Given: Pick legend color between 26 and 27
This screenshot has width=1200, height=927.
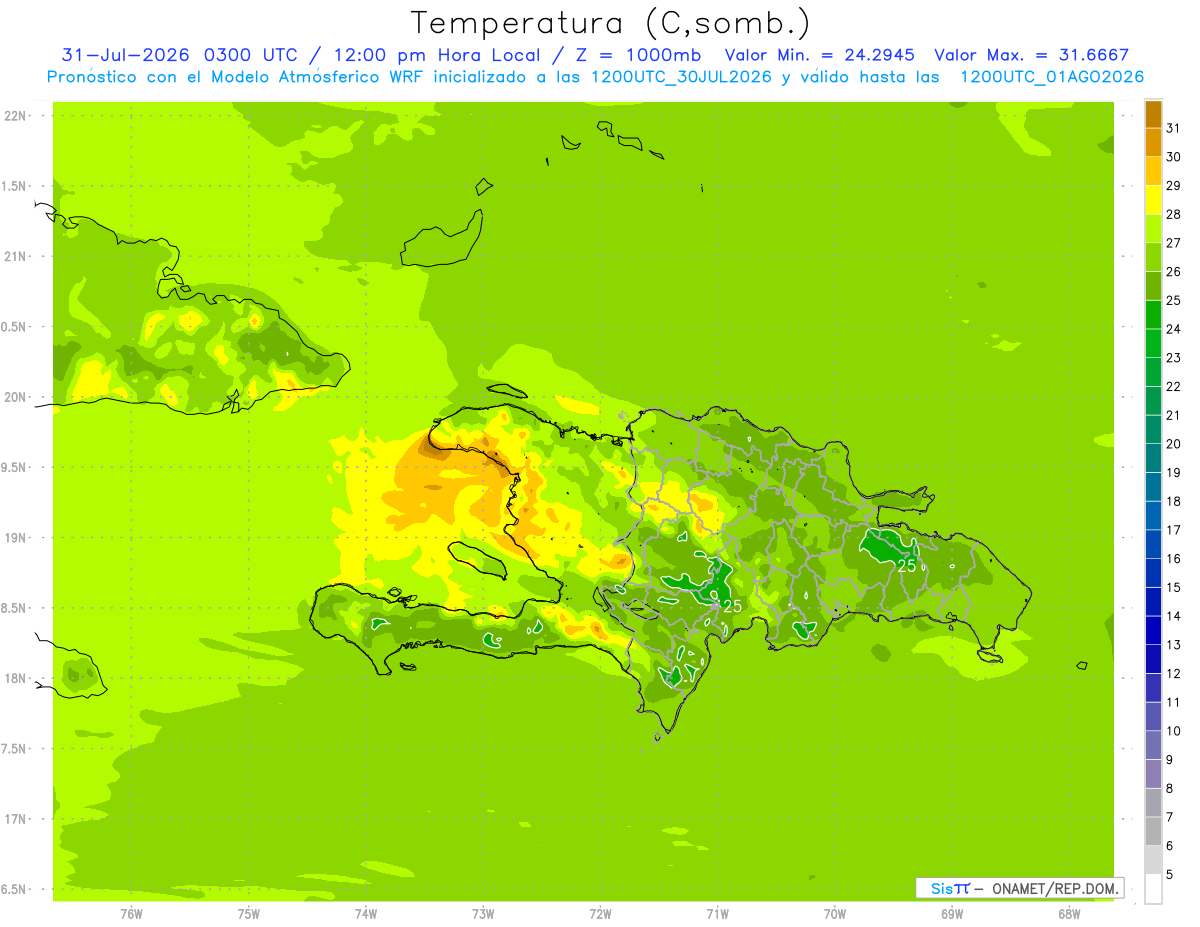Looking at the screenshot, I should click(1153, 257).
